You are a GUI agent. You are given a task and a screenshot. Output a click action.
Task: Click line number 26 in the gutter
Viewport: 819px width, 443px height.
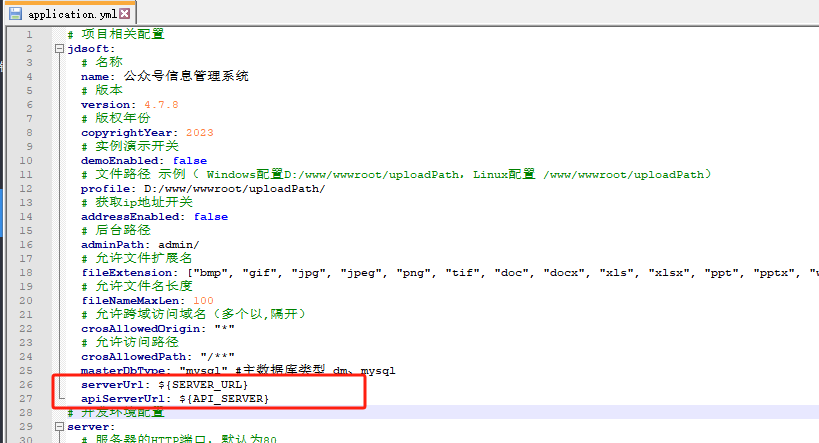pos(28,384)
